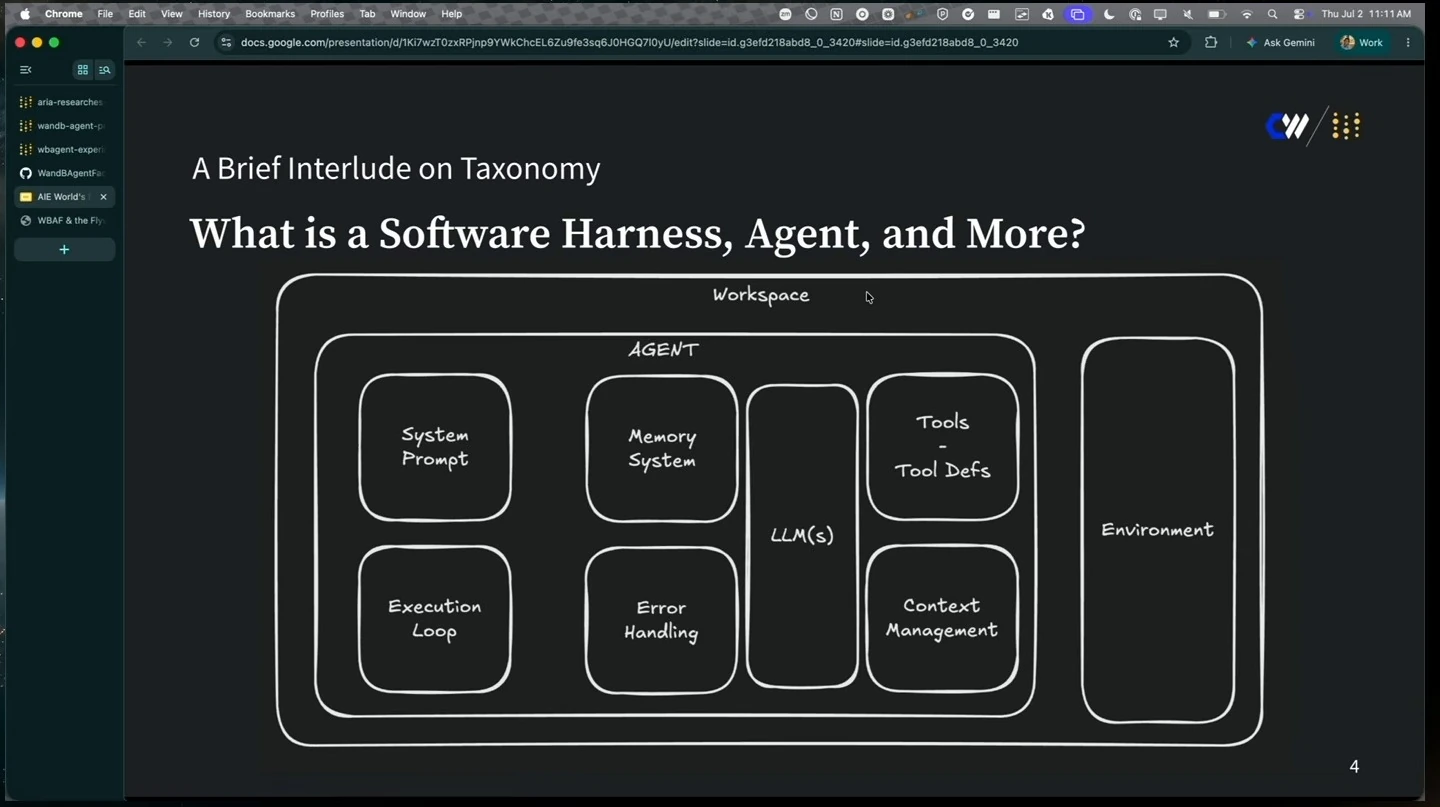
Task: Focus the docs.google.com address bar
Action: pos(629,43)
